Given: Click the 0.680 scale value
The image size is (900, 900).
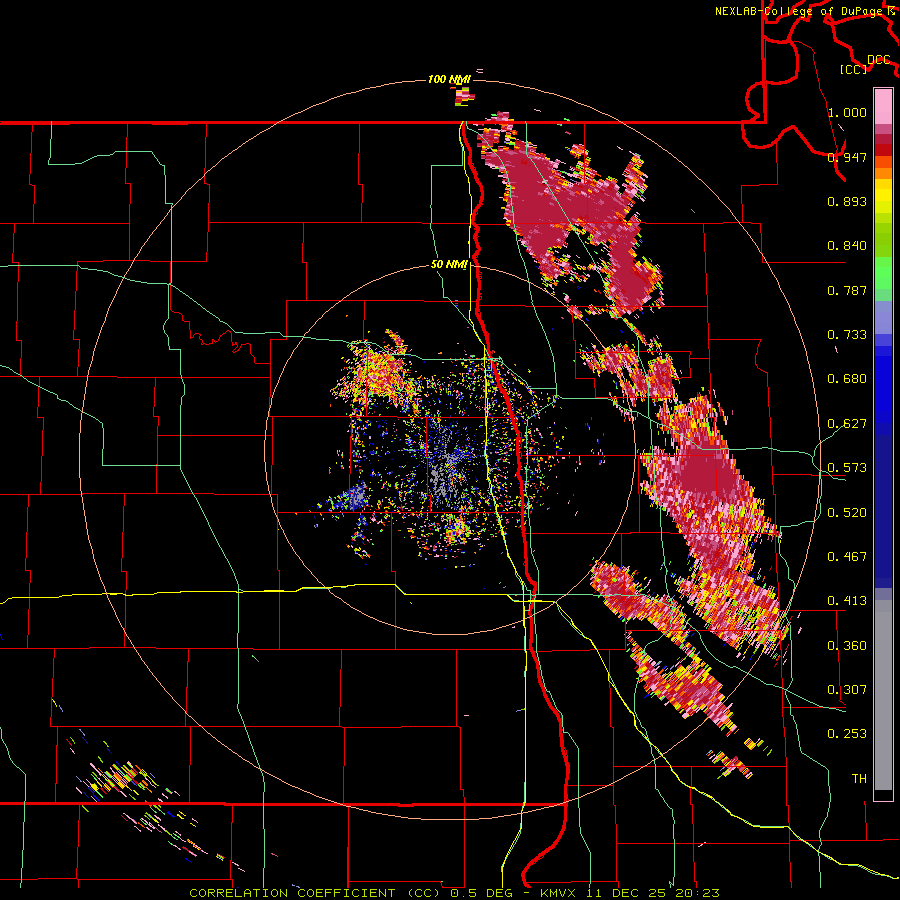Looking at the screenshot, I should (x=847, y=379).
